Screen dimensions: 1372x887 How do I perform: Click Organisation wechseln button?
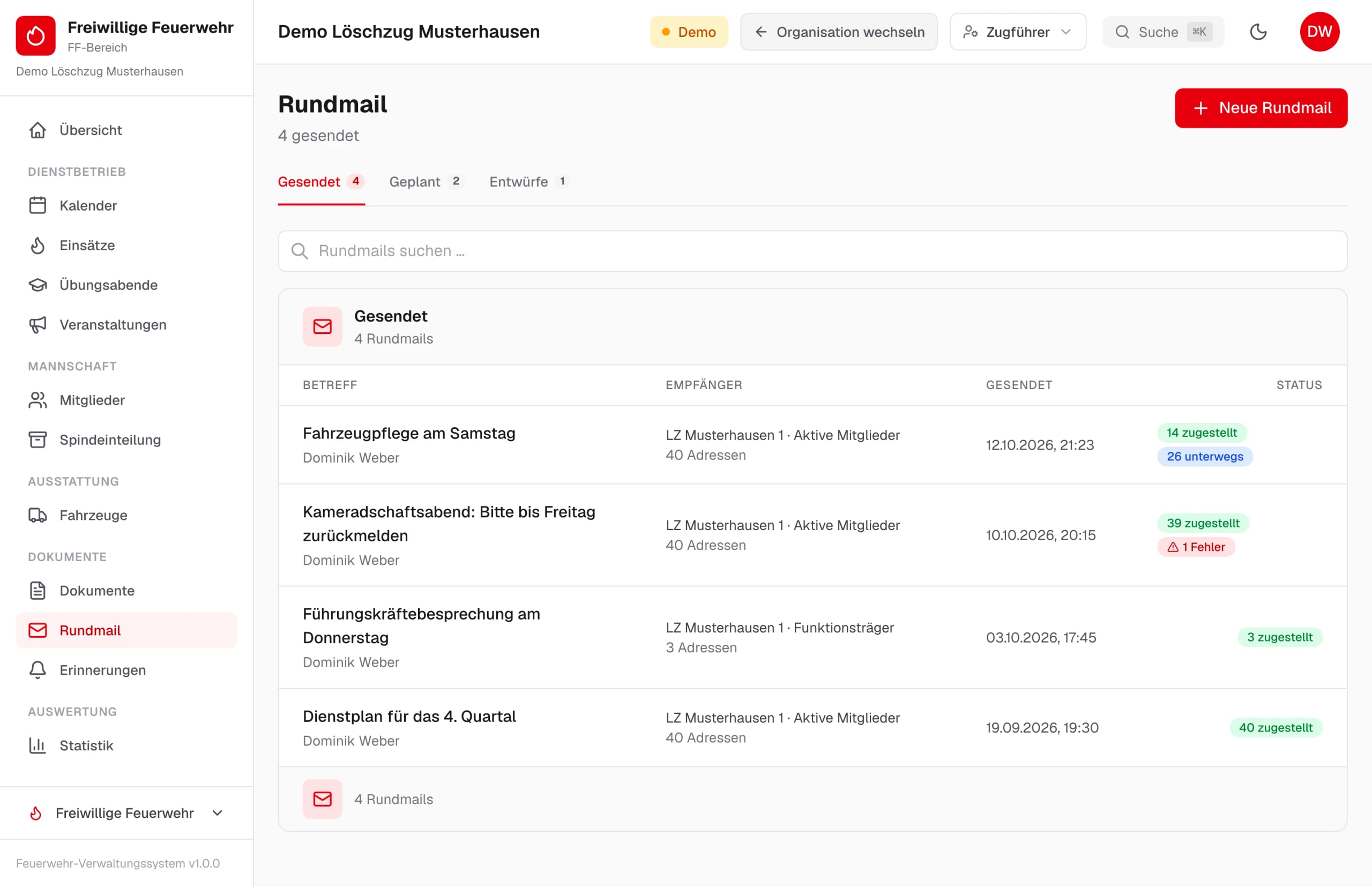tap(839, 32)
